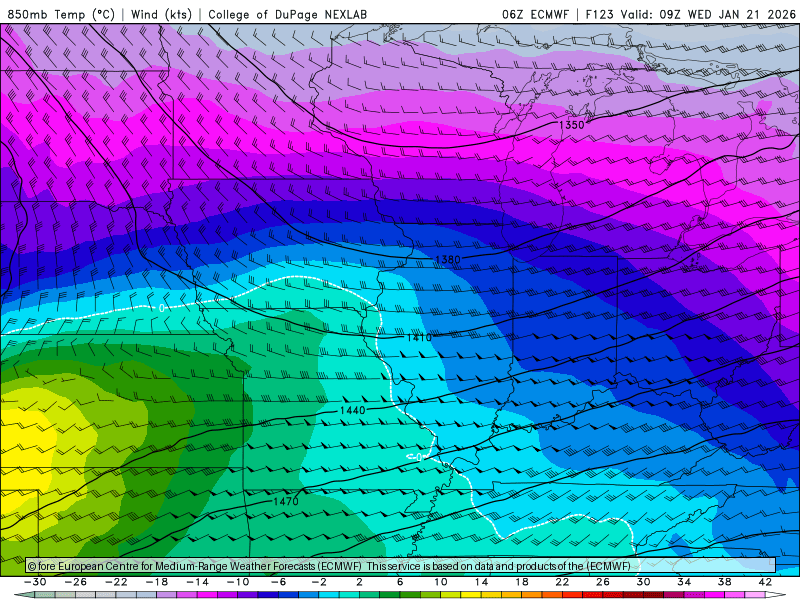The width and height of the screenshot is (800, 600).
Task: Click the -22 color scale label
Action: [x=116, y=582]
